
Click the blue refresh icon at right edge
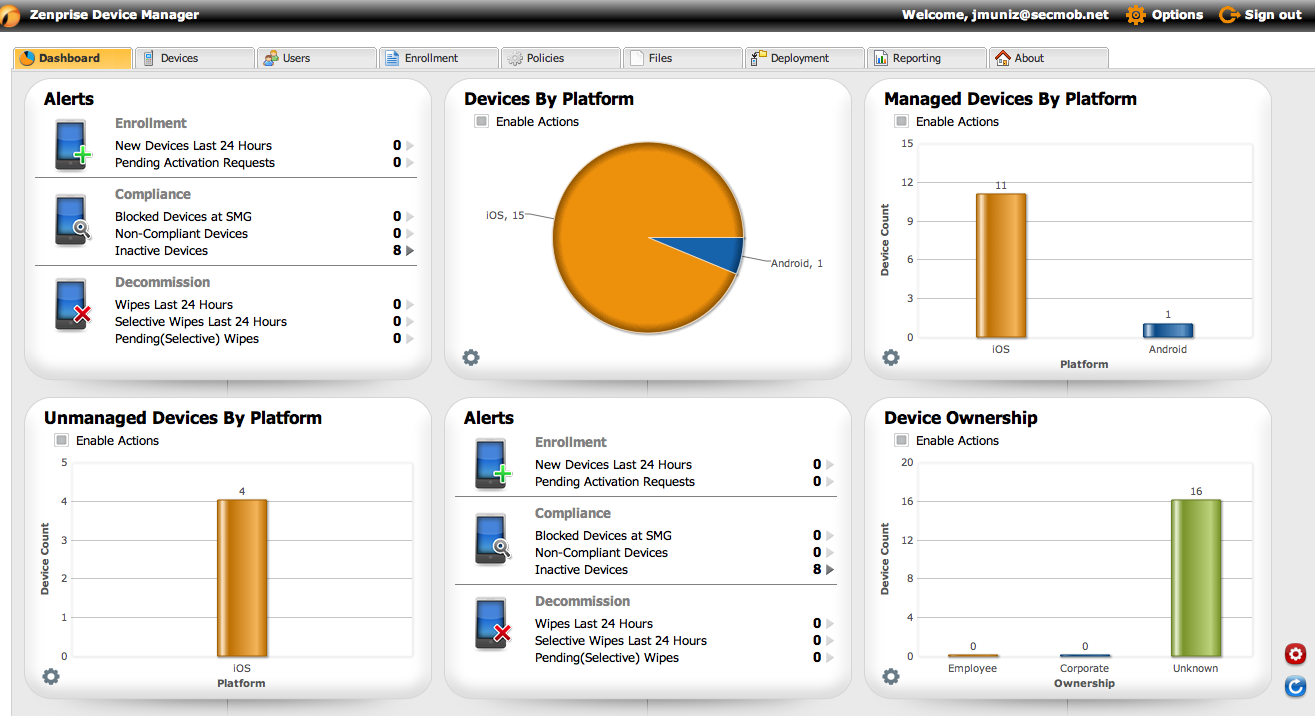coord(1295,686)
